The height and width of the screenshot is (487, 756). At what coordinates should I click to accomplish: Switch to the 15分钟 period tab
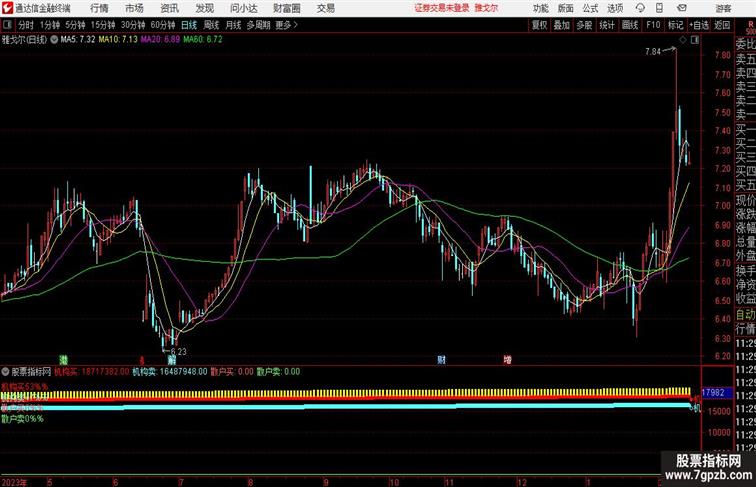point(103,25)
